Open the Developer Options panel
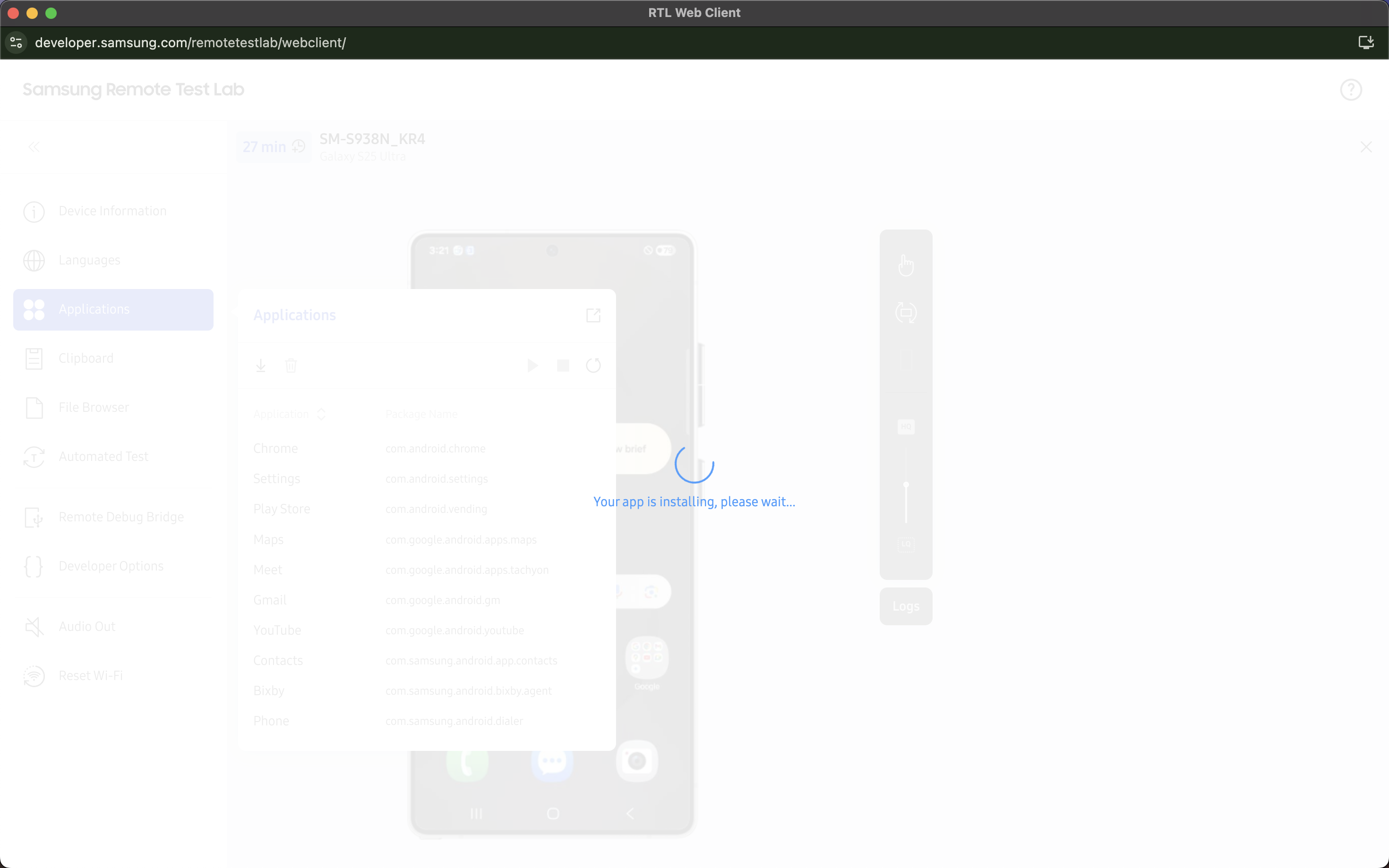This screenshot has width=1389, height=868. (113, 566)
